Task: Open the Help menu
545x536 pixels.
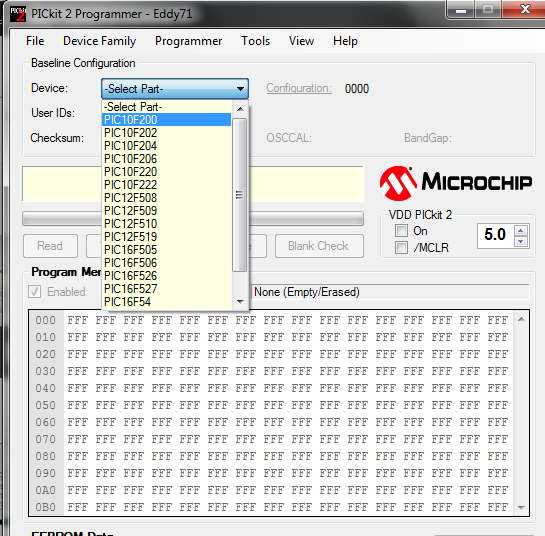Action: [345, 41]
